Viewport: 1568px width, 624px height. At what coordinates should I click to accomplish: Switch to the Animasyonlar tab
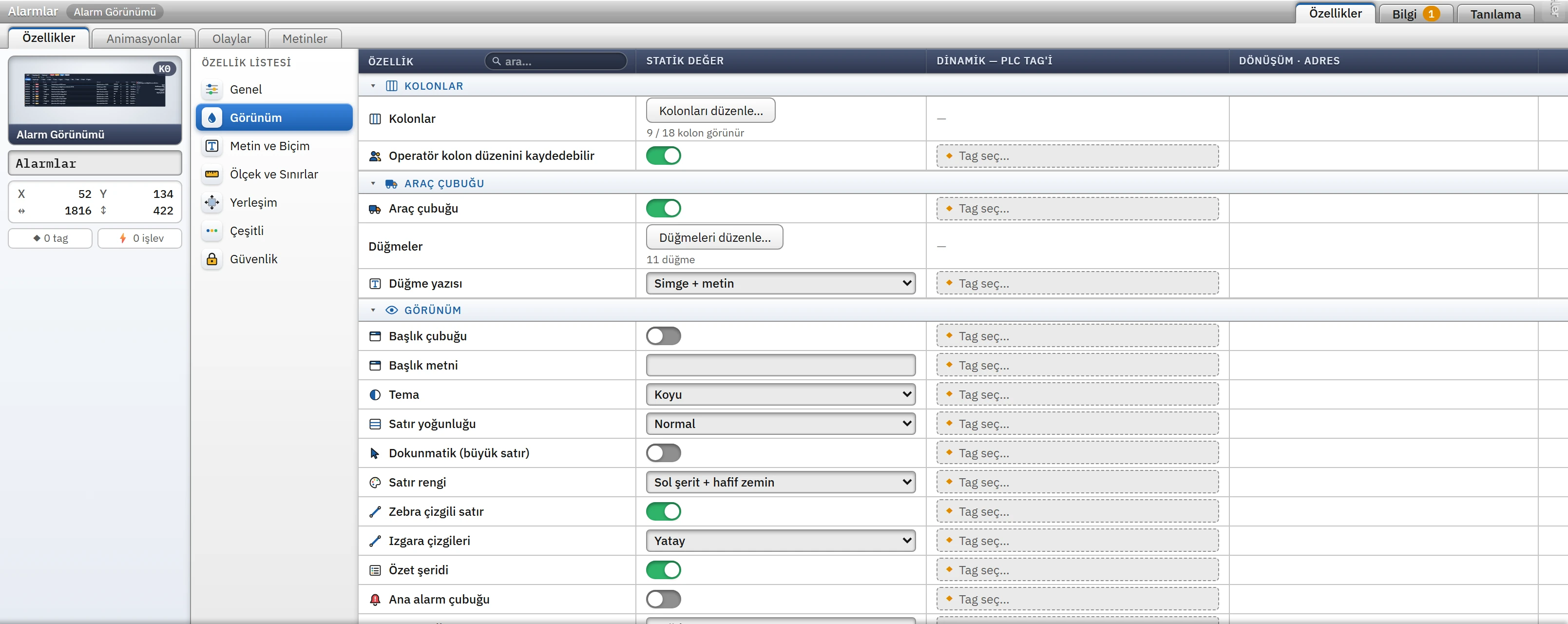[x=144, y=39]
